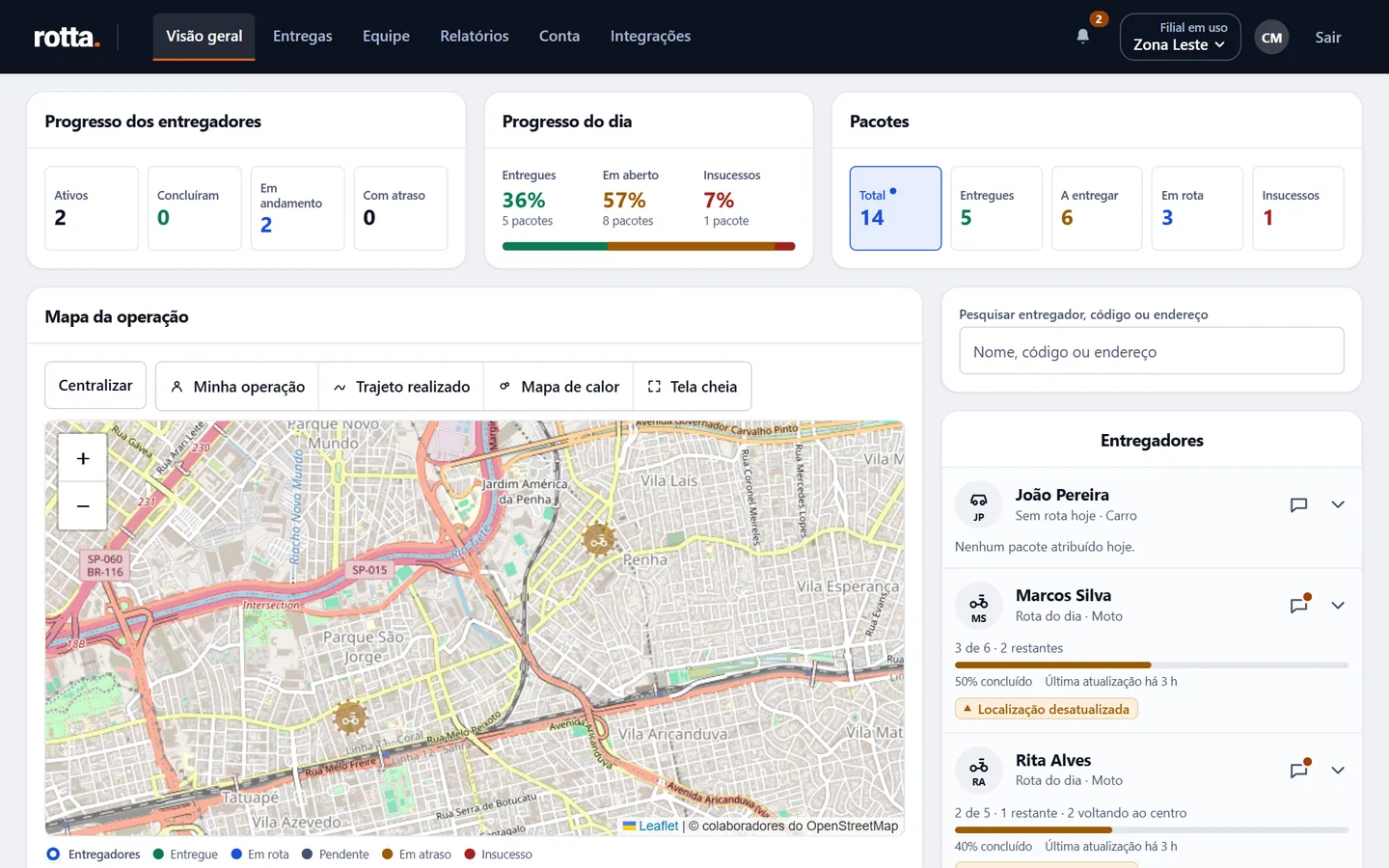Viewport: 1389px width, 868px height.
Task: Click the Localização desatualizada warning badge
Action: click(1047, 709)
